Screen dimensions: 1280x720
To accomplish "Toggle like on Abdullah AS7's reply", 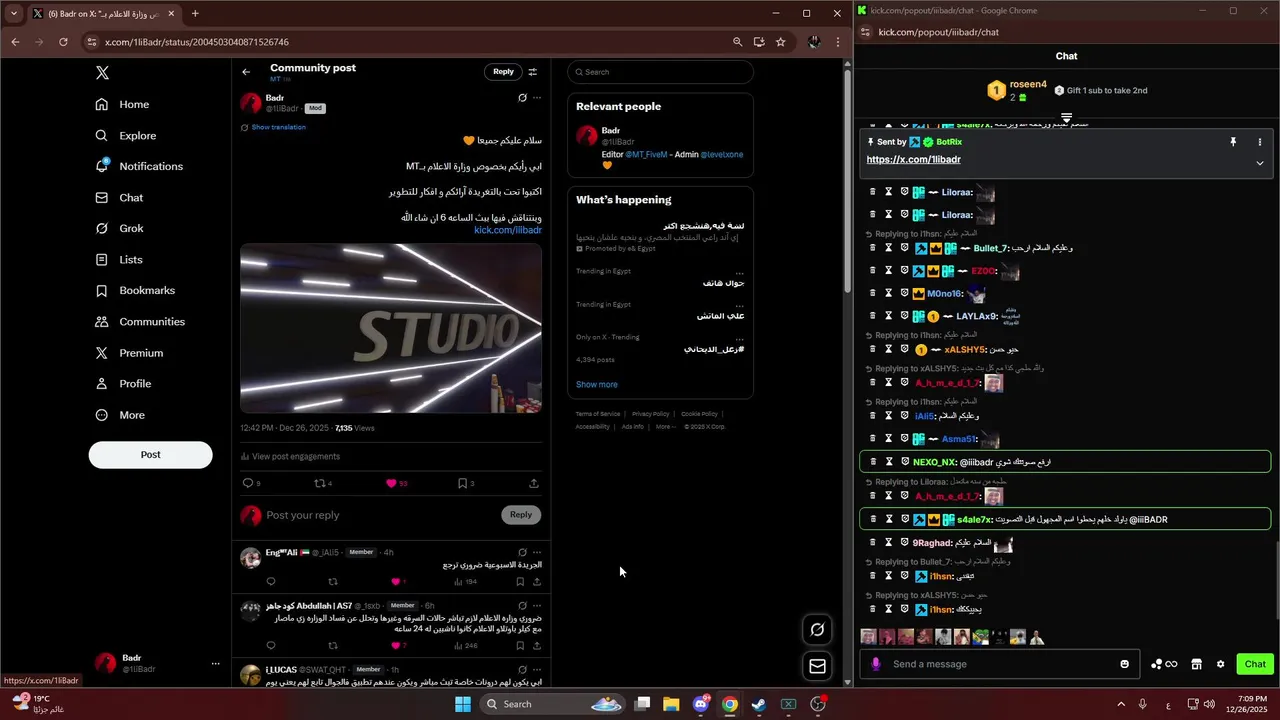I will pos(395,645).
